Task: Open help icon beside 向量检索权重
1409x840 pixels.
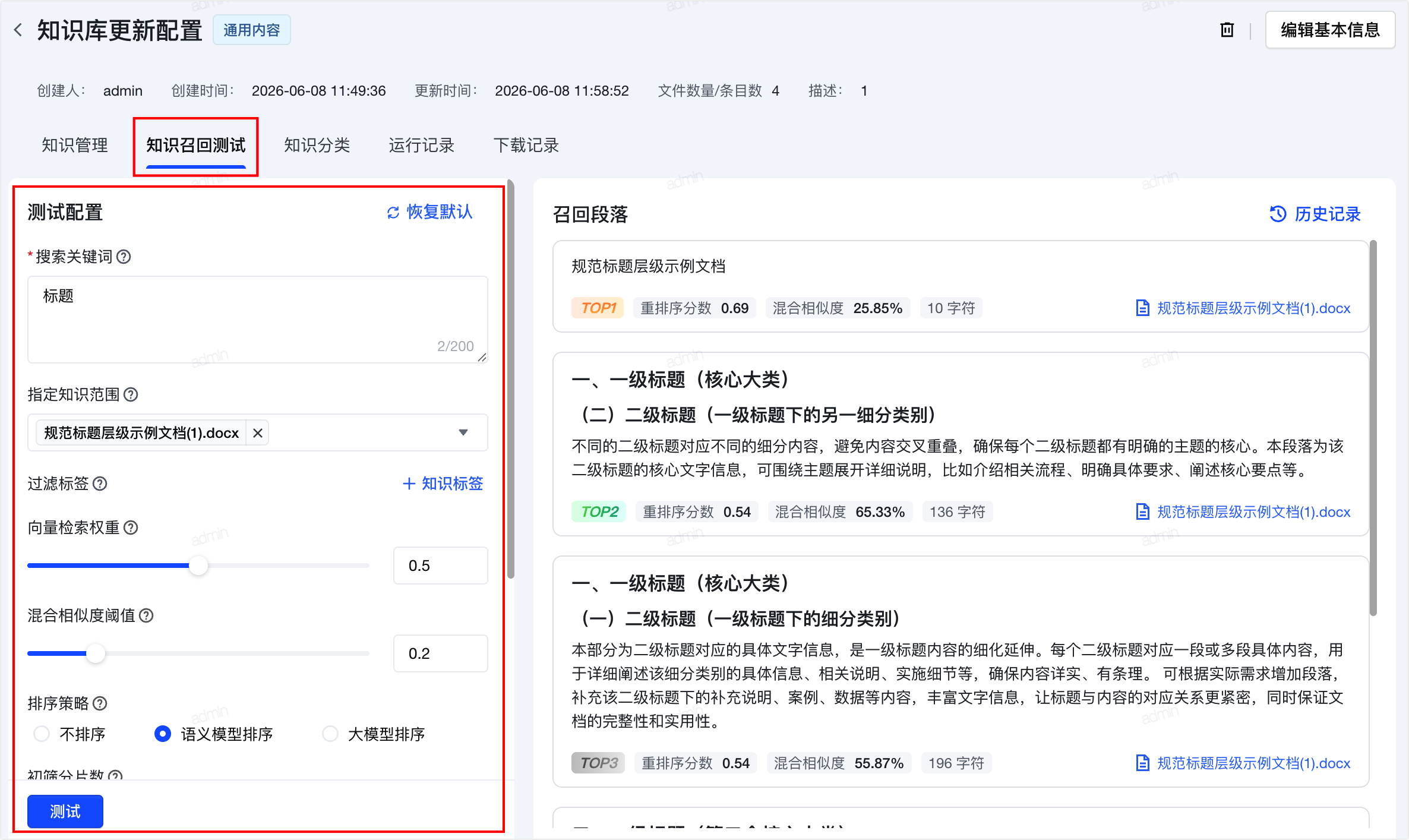Action: click(x=131, y=528)
